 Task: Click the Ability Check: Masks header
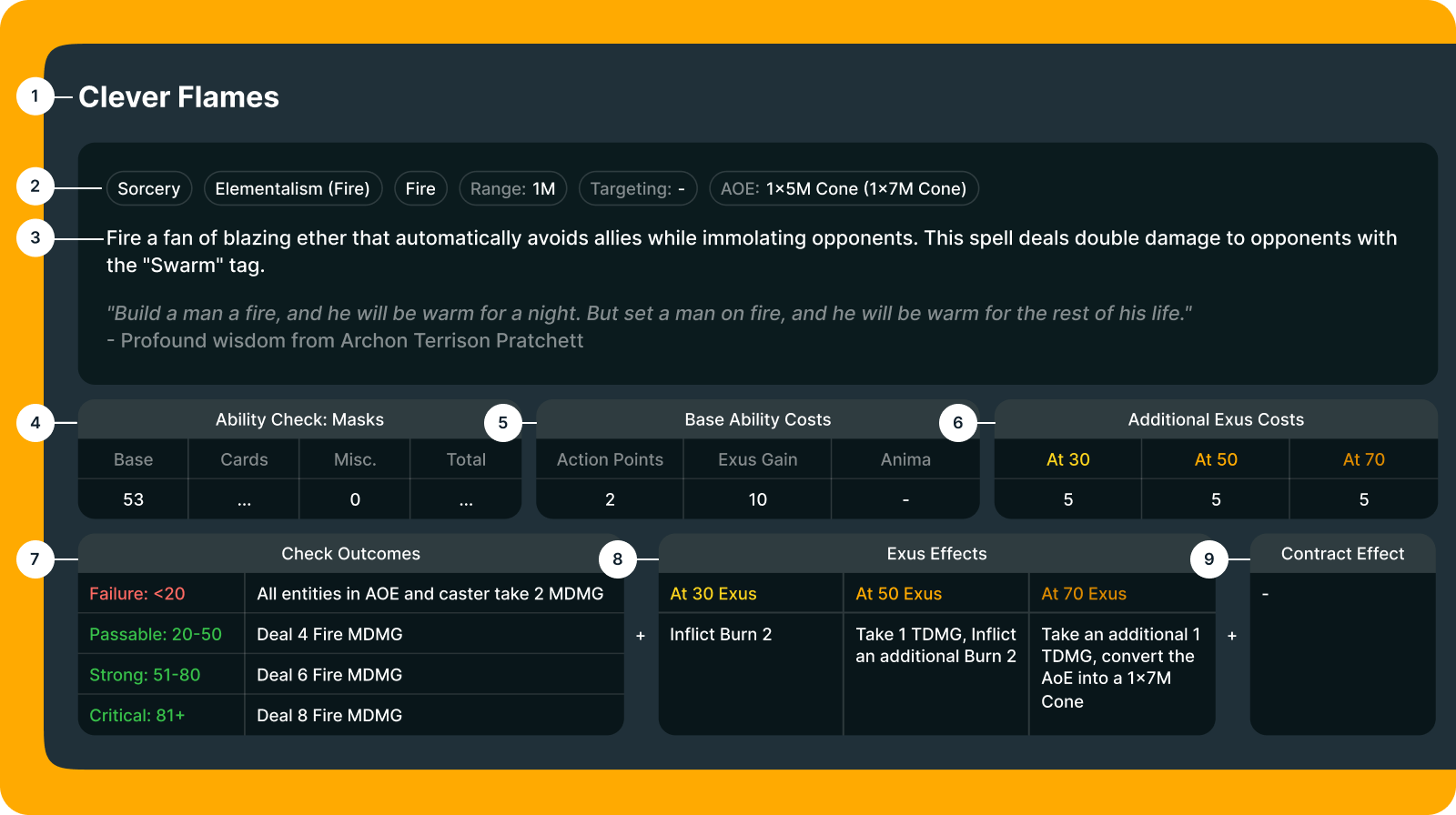click(299, 419)
